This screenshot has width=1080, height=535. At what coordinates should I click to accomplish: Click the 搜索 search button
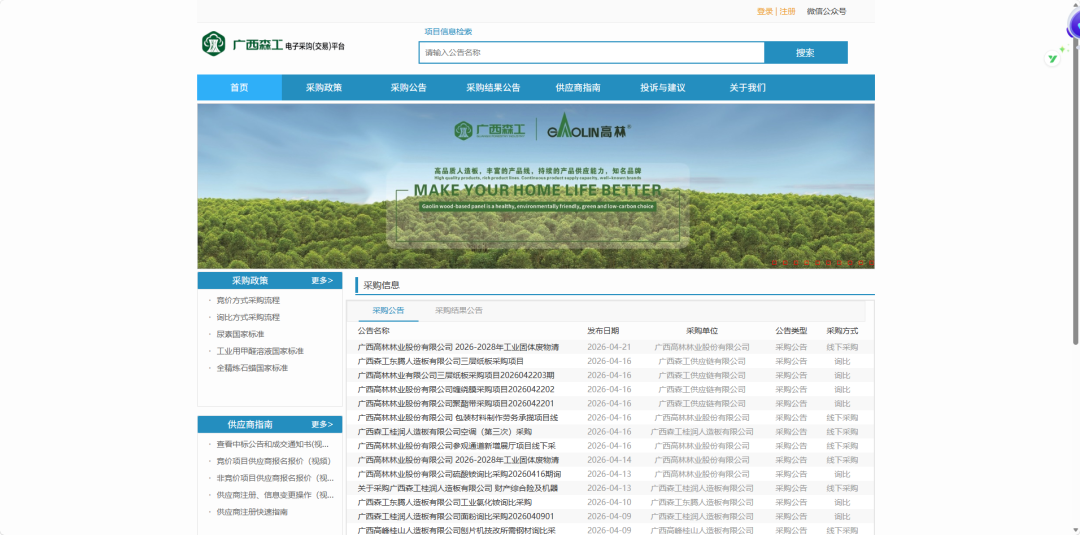pos(806,52)
